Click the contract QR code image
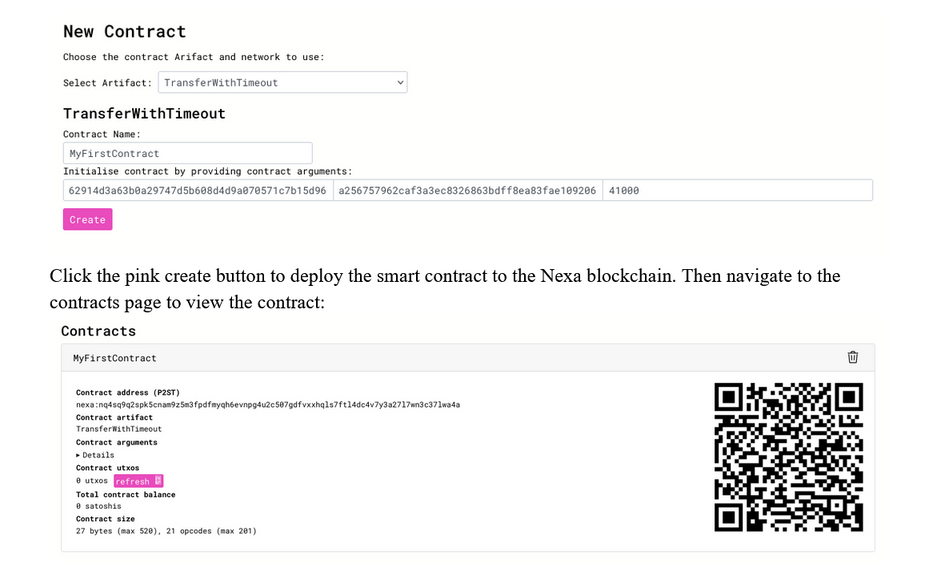This screenshot has height=563, width=925. pos(788,457)
